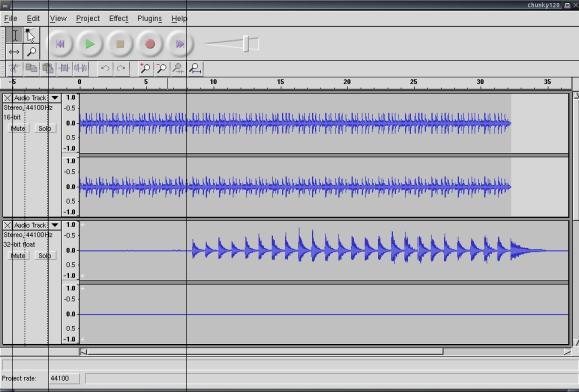The width and height of the screenshot is (579, 392).
Task: Start recording with the red Record button
Action: [150, 44]
